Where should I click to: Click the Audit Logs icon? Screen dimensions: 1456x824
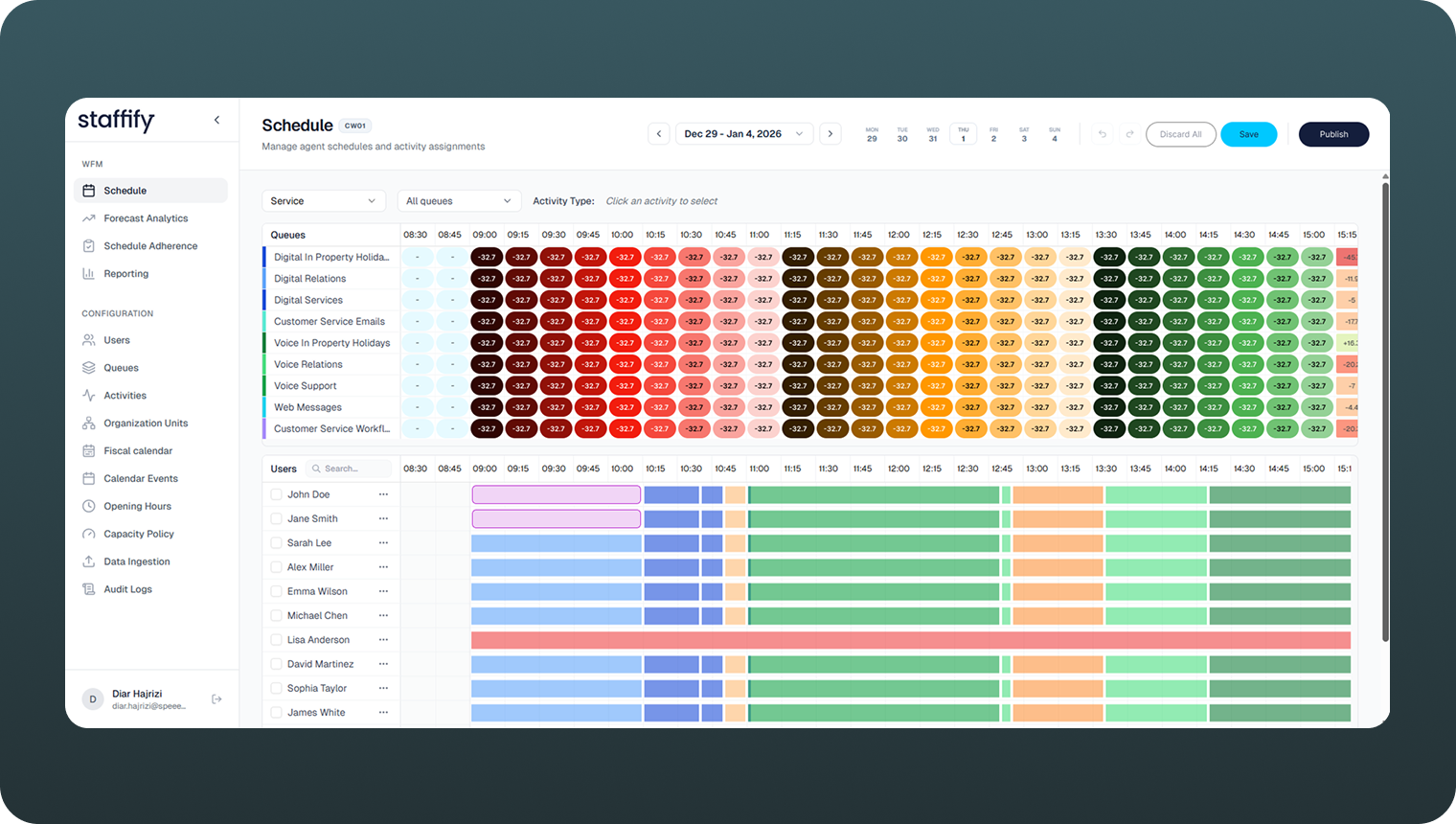coord(89,589)
